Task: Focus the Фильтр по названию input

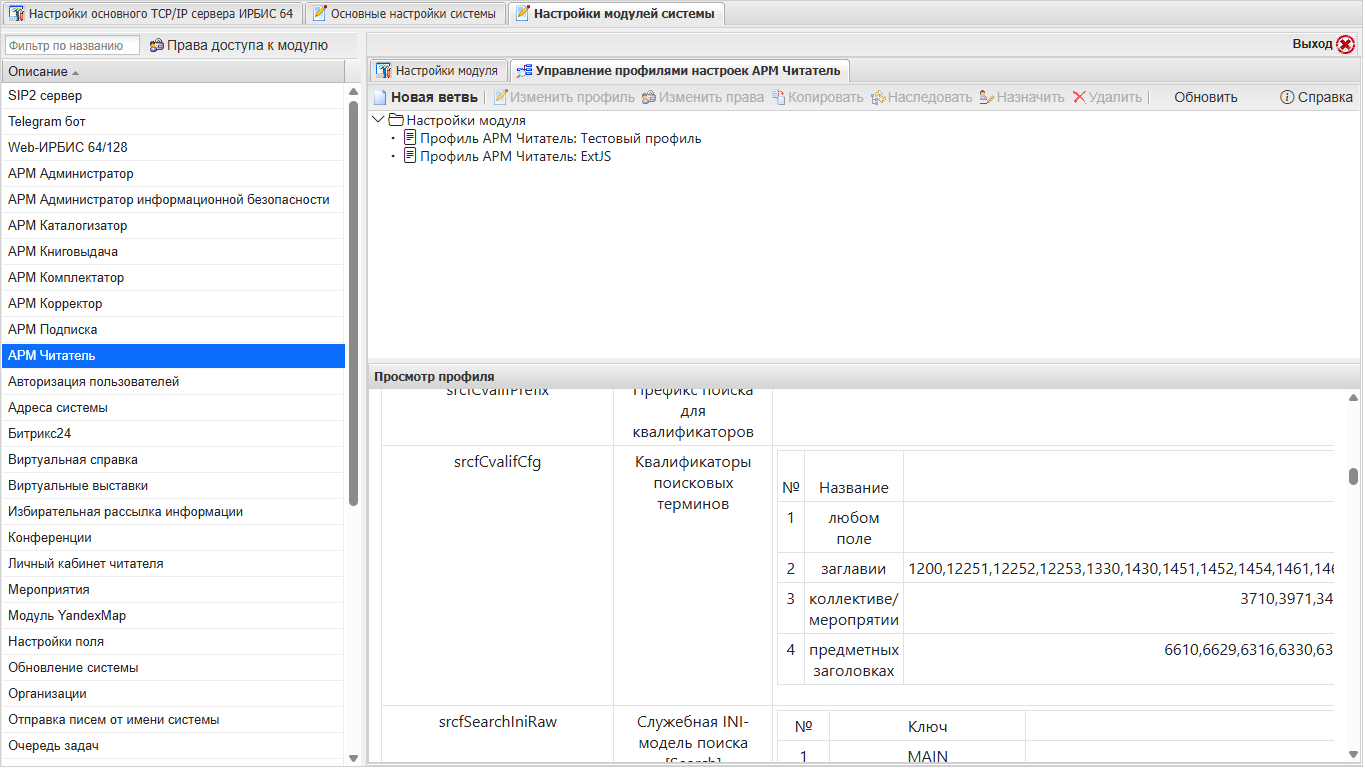Action: click(x=72, y=45)
